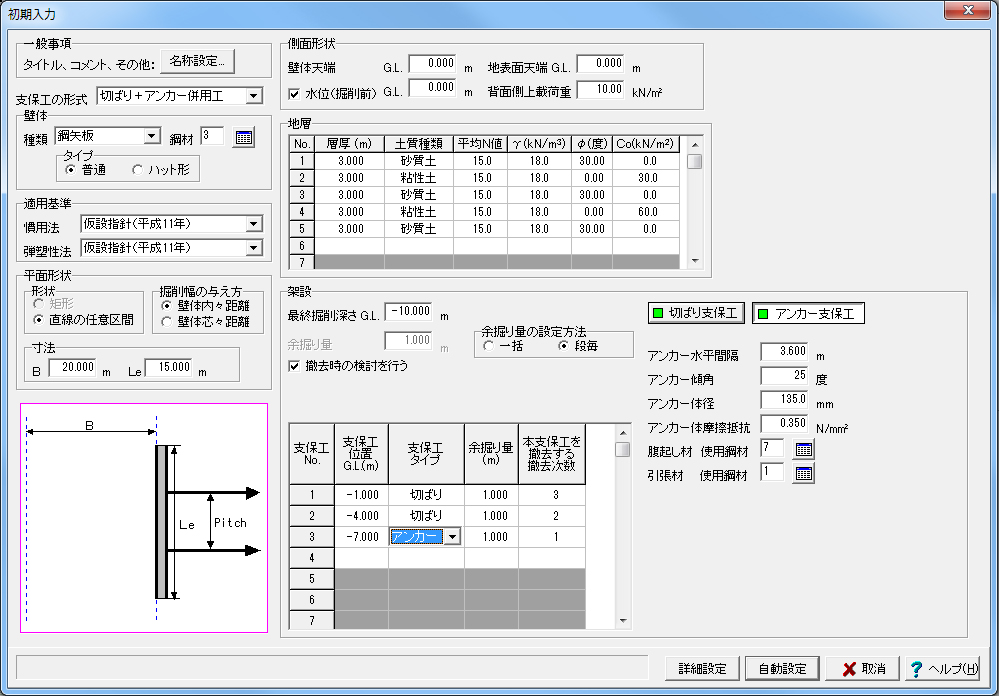Open steel table icon for 引張材
The width and height of the screenshot is (999, 696).
(x=805, y=473)
